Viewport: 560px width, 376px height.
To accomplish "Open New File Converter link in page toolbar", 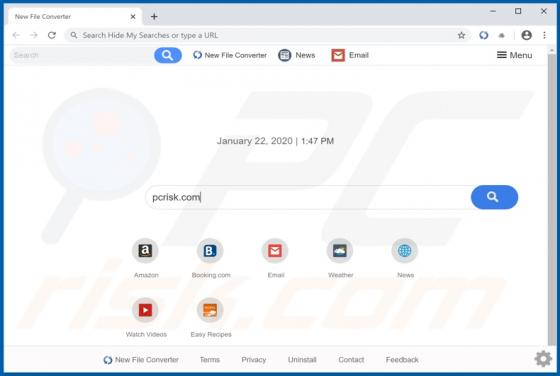I will coord(230,55).
